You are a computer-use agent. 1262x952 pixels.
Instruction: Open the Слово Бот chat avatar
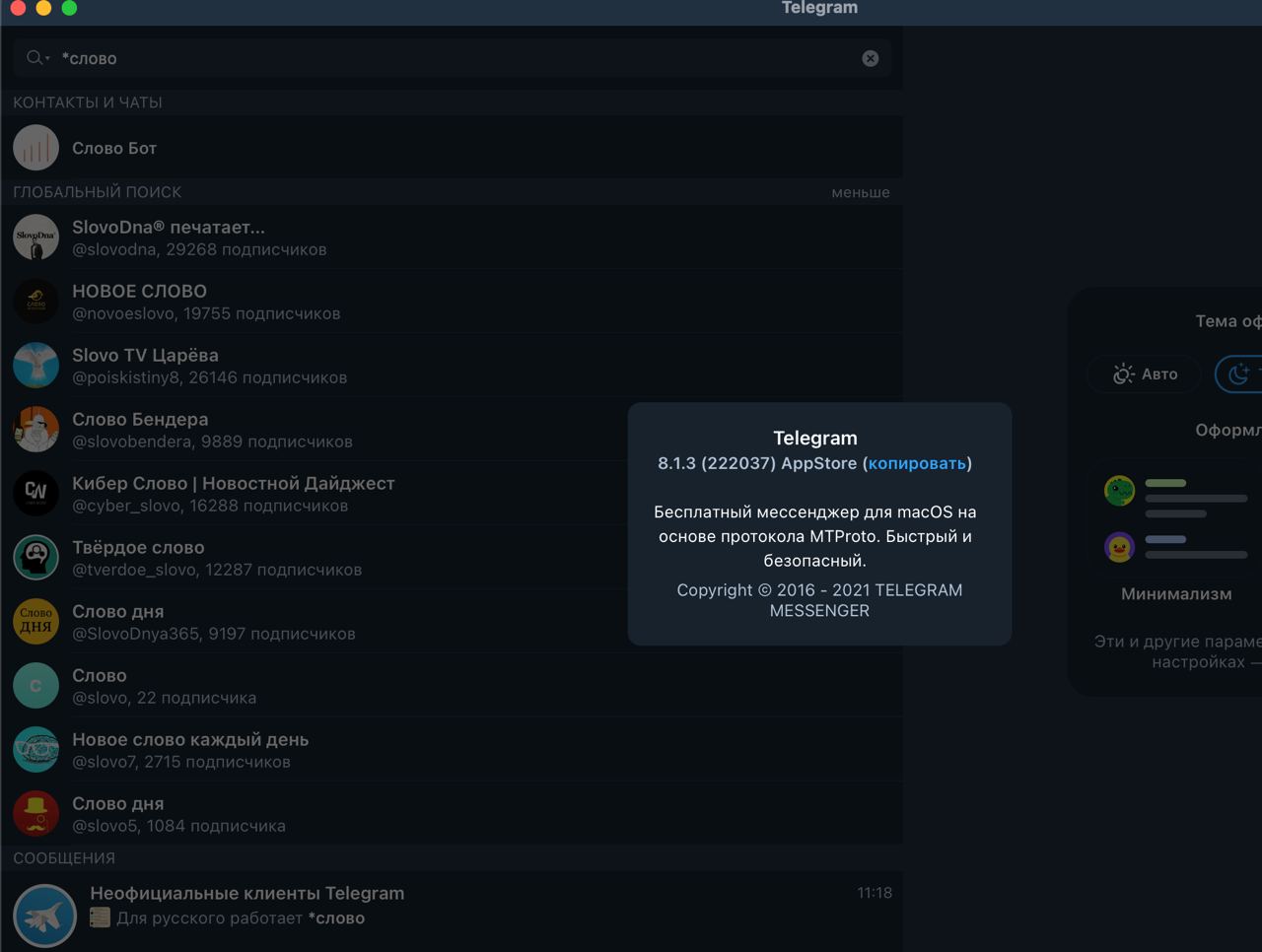pos(36,148)
